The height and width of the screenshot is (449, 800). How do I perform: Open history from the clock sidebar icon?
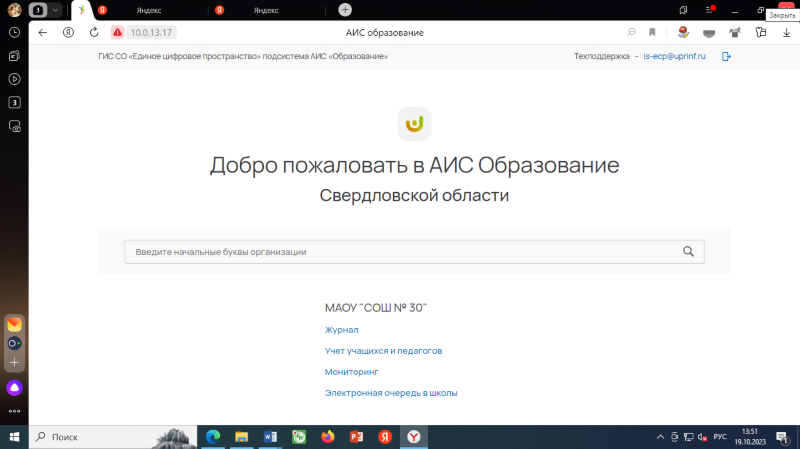15,33
